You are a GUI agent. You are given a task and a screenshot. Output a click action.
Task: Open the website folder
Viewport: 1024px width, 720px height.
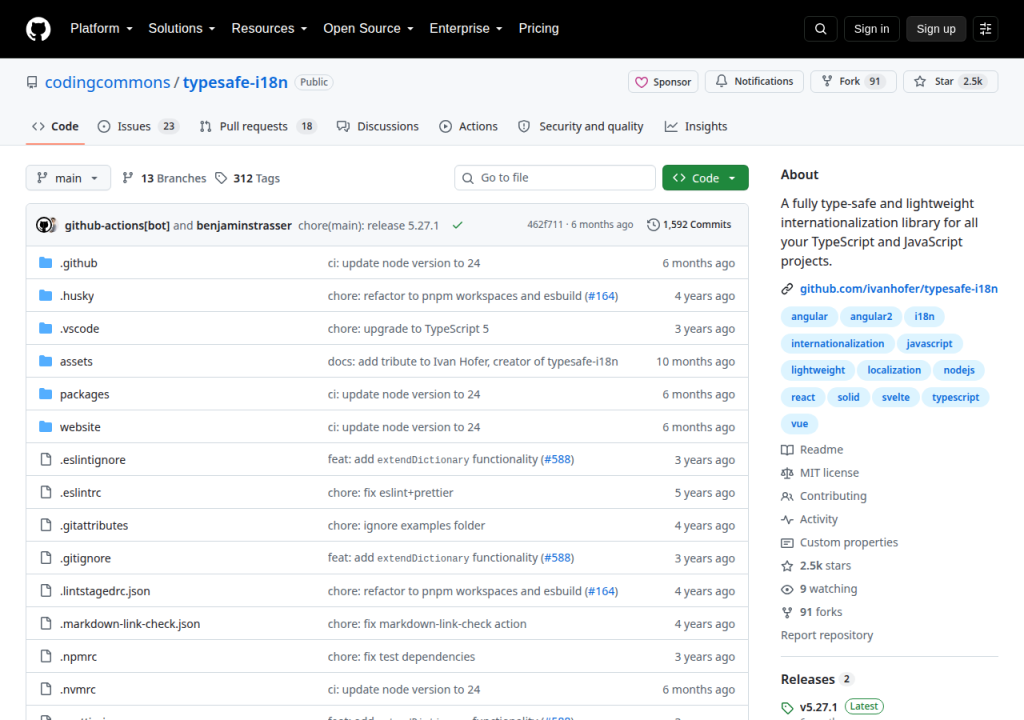tap(80, 427)
